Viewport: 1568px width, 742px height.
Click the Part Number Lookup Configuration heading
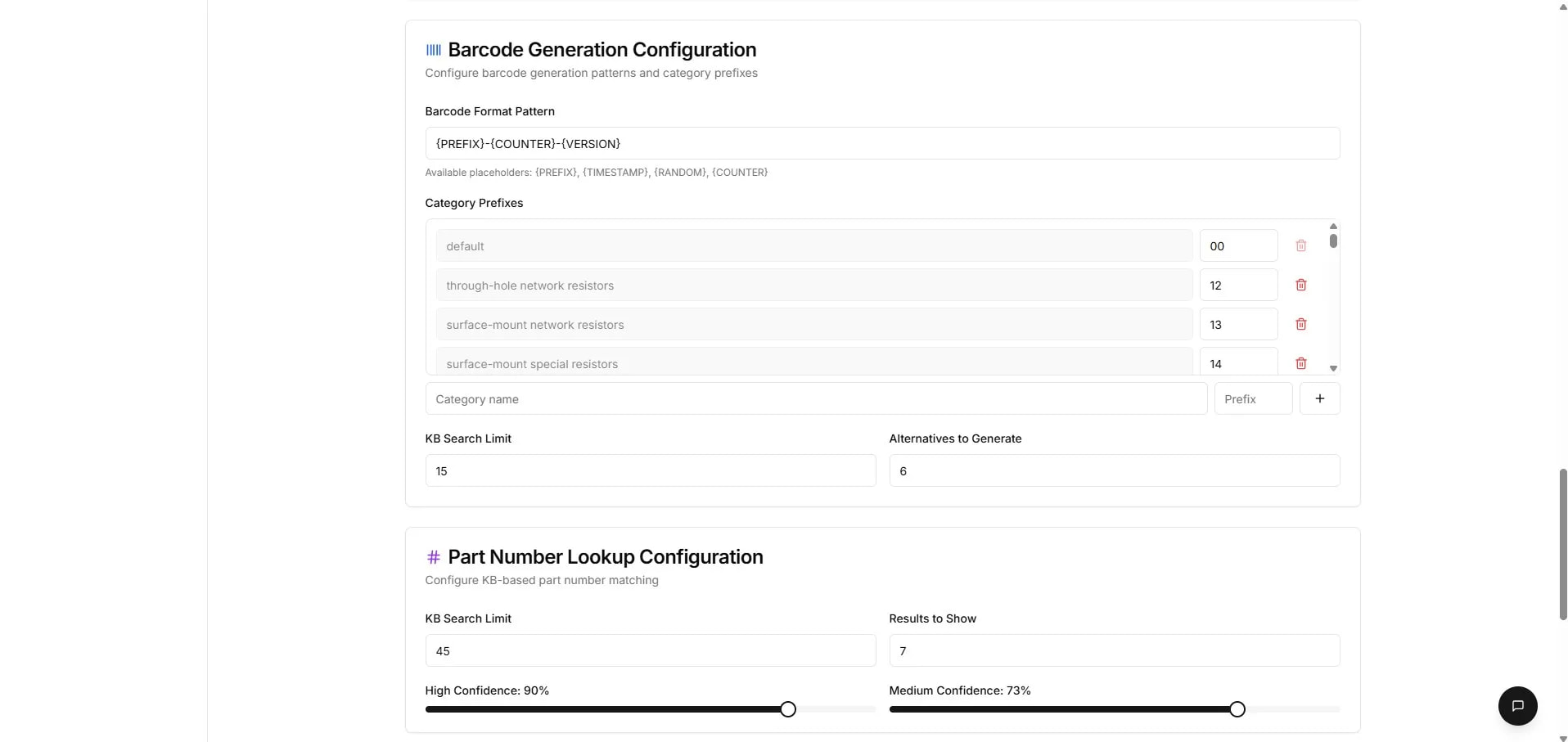point(606,557)
